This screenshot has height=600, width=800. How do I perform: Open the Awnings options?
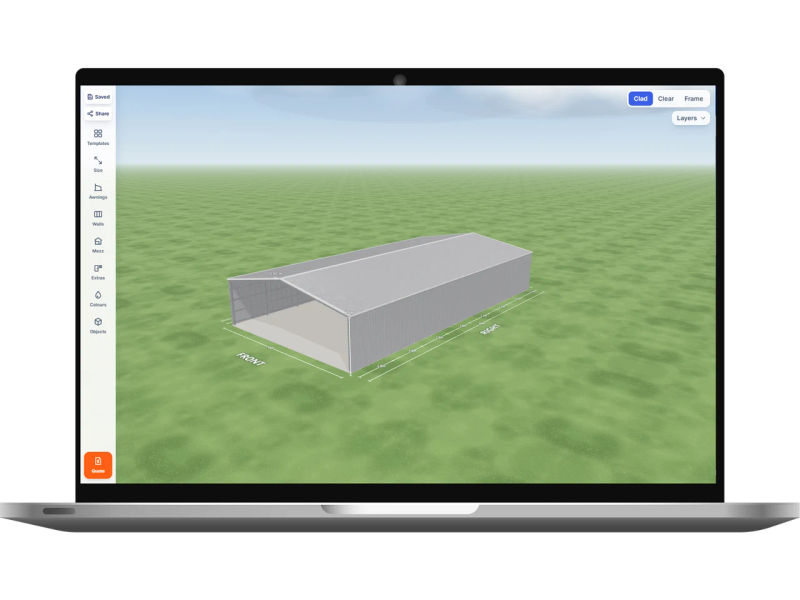coord(98,191)
